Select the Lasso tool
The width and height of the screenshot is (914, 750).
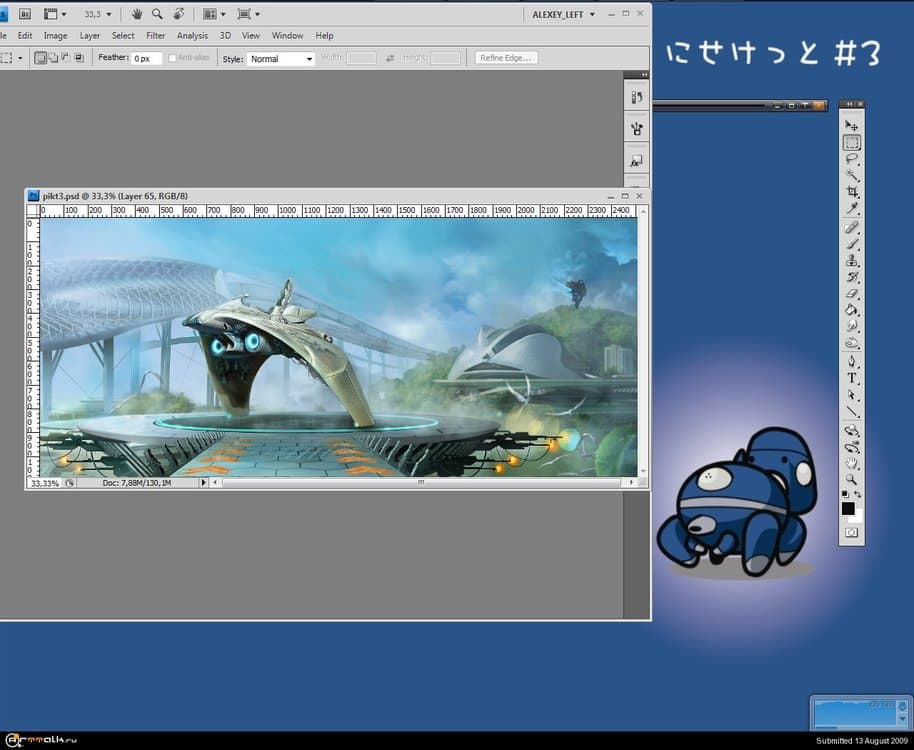[x=851, y=159]
